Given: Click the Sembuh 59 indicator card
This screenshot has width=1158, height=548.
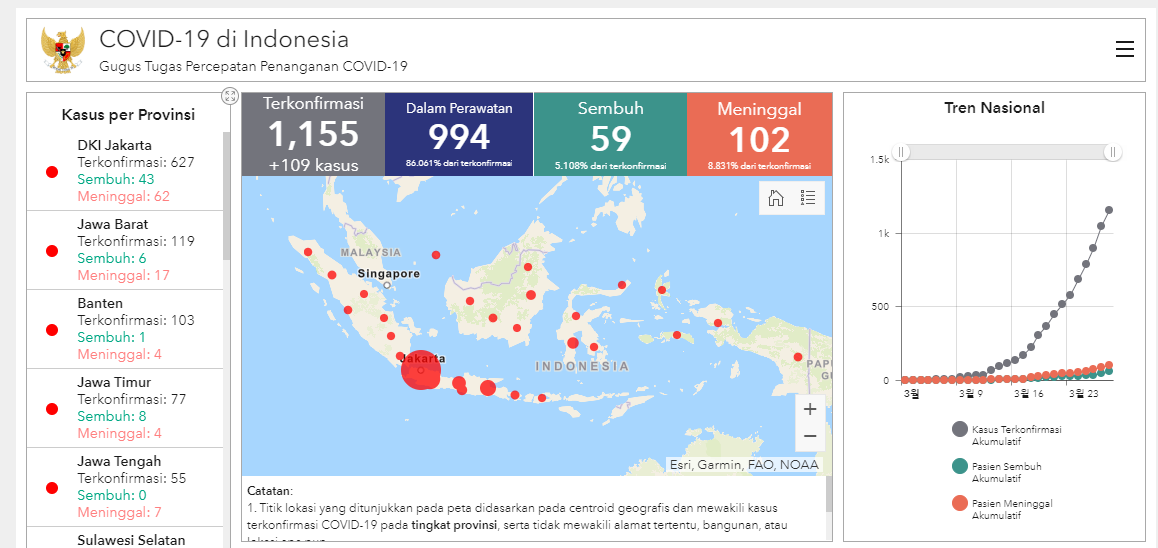Looking at the screenshot, I should [611, 134].
